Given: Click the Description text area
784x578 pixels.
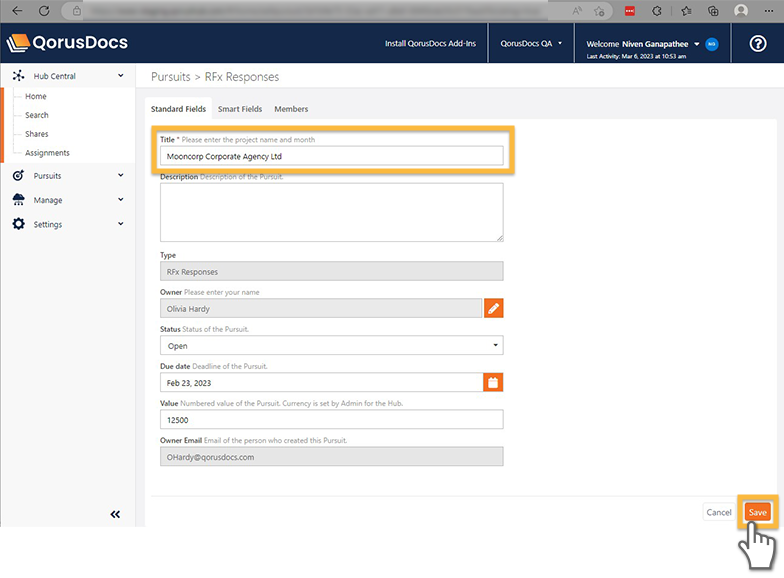Looking at the screenshot, I should (x=332, y=212).
